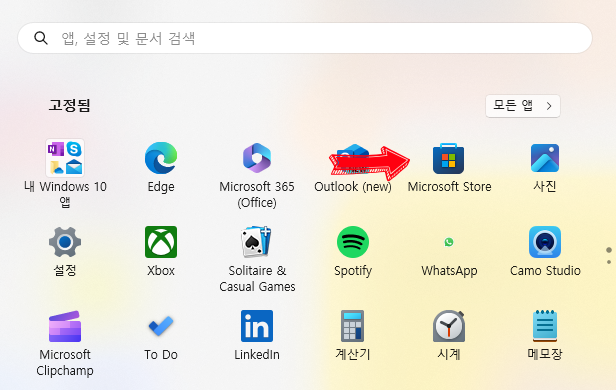Open Microsoft Clipchamp
The image size is (616, 390).
[x=65, y=326]
